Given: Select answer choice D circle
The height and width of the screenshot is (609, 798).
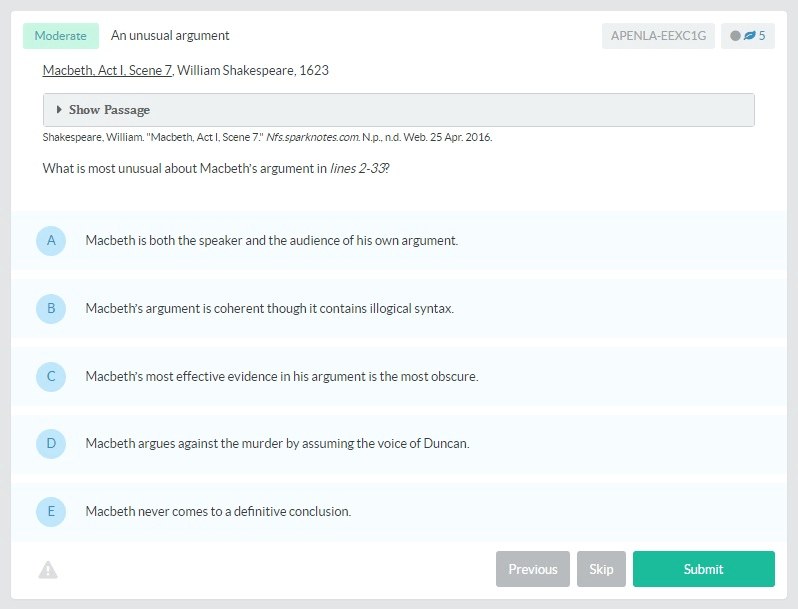Looking at the screenshot, I should pyautogui.click(x=51, y=444).
